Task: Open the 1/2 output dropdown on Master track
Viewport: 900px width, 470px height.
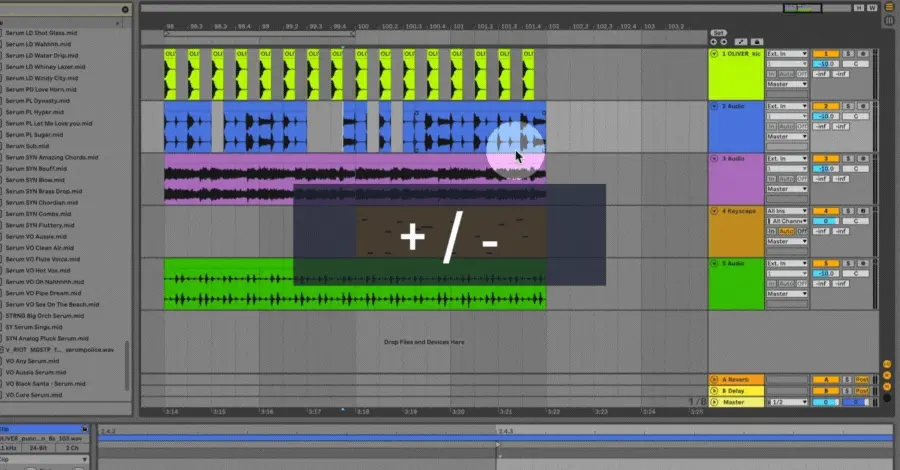Action: pyautogui.click(x=787, y=402)
